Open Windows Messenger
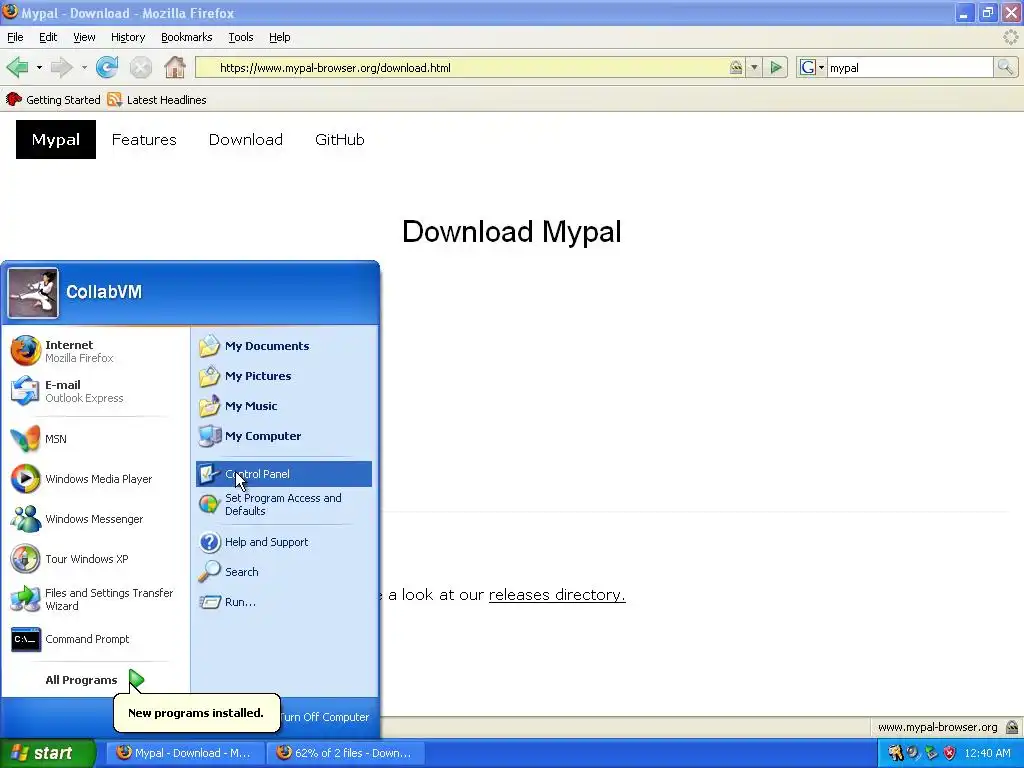Viewport: 1024px width, 768px height. tap(96, 519)
